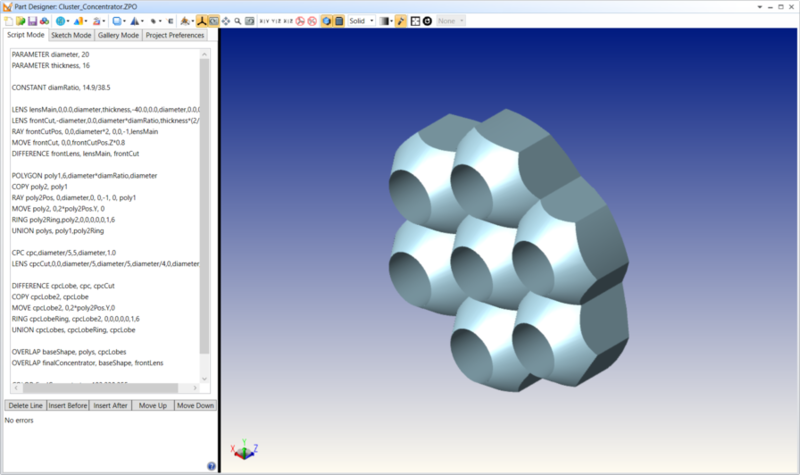Image resolution: width=800 pixels, height=475 pixels.
Task: Click the black circular reset icon
Action: click(x=427, y=20)
